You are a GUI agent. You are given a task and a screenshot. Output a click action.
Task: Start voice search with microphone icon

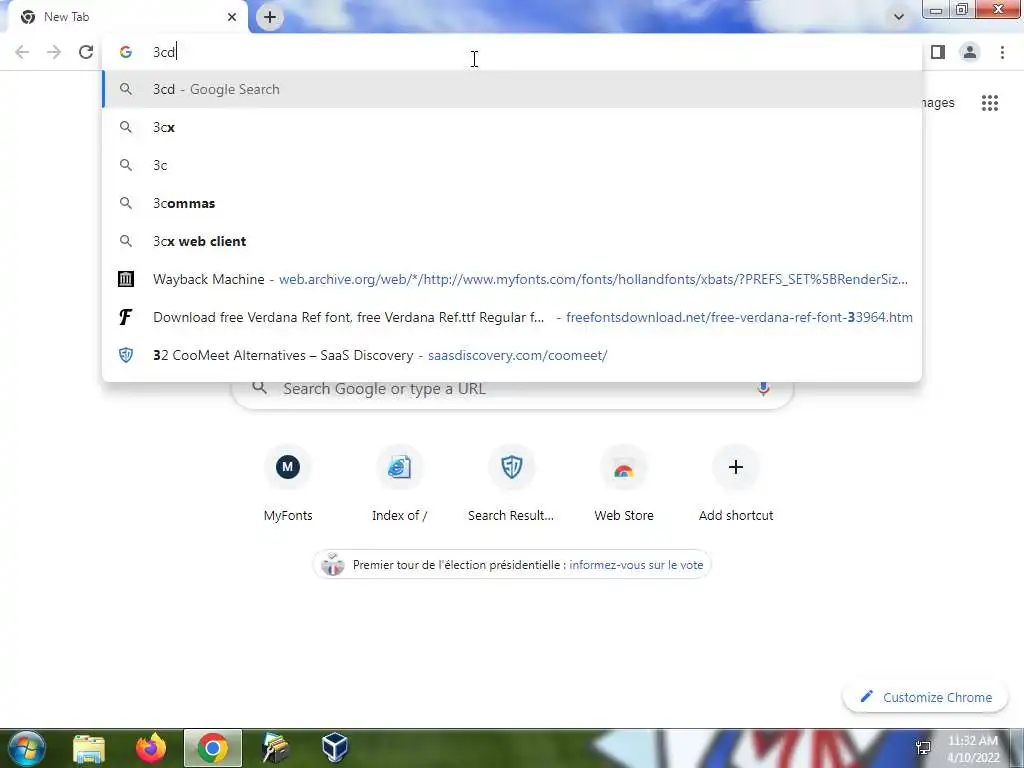pos(763,389)
